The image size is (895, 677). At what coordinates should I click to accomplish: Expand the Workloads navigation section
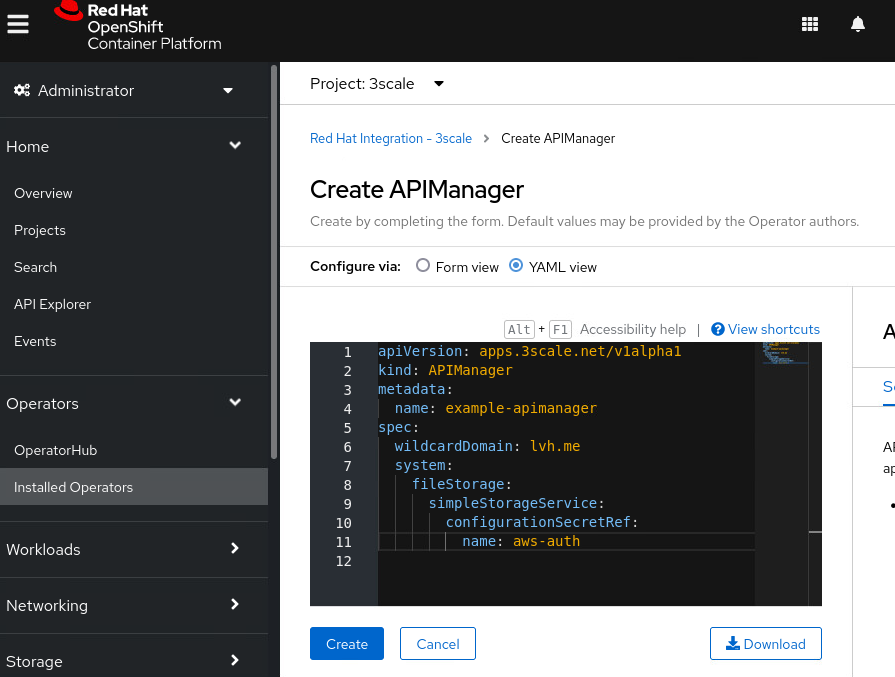235,549
